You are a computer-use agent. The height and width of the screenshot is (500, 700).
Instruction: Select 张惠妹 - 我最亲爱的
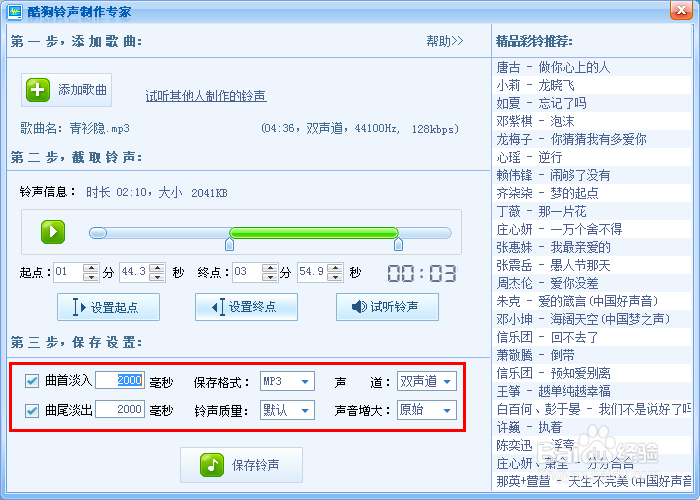(592, 247)
